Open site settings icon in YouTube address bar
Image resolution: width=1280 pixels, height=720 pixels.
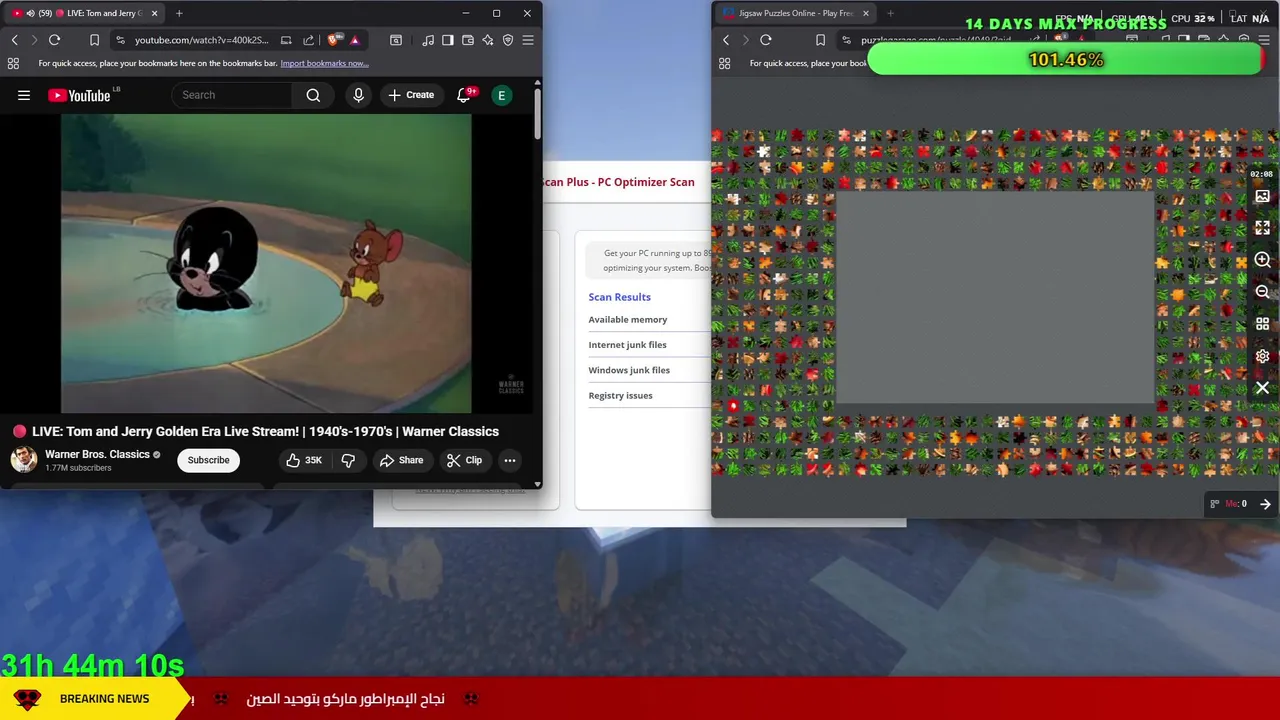pos(120,40)
